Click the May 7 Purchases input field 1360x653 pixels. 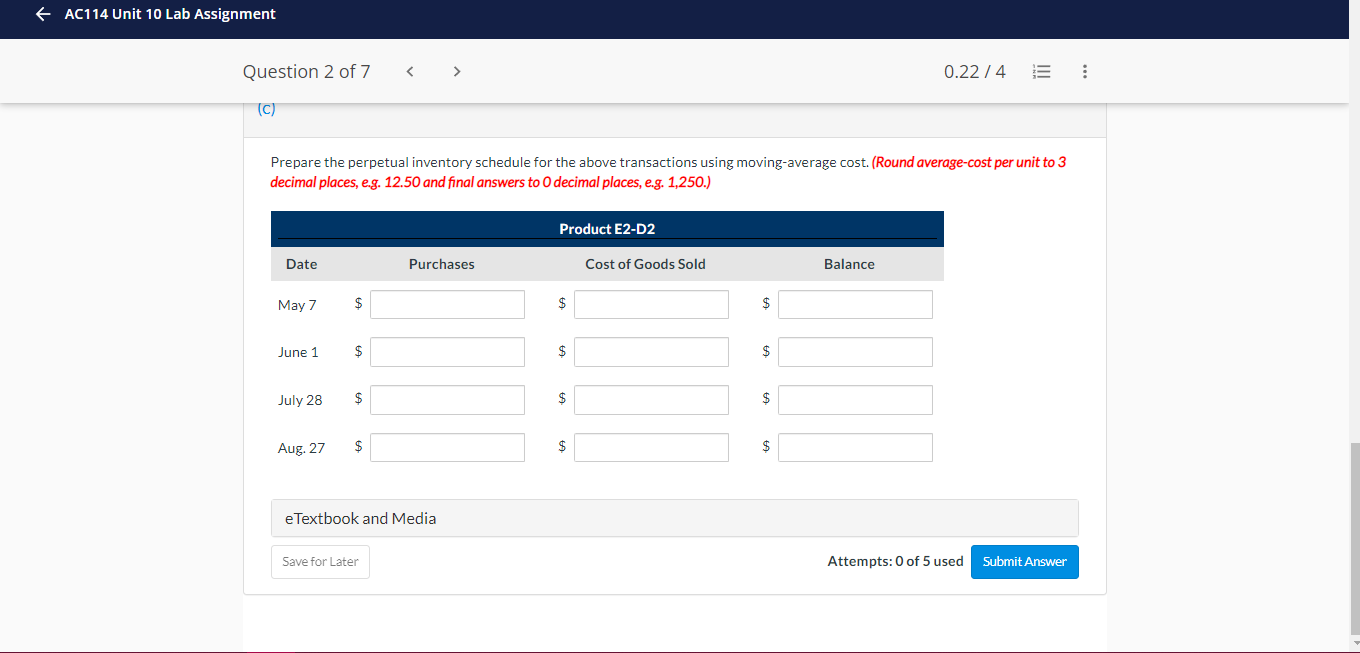click(x=447, y=304)
